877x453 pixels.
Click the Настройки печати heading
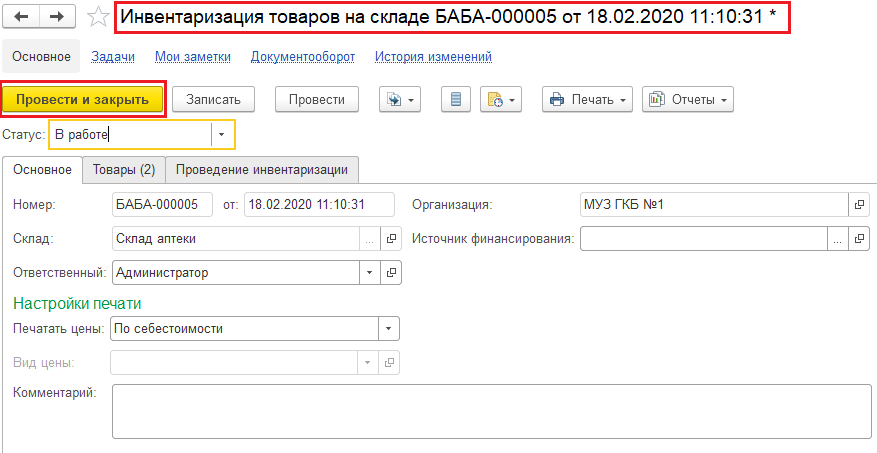tap(77, 304)
